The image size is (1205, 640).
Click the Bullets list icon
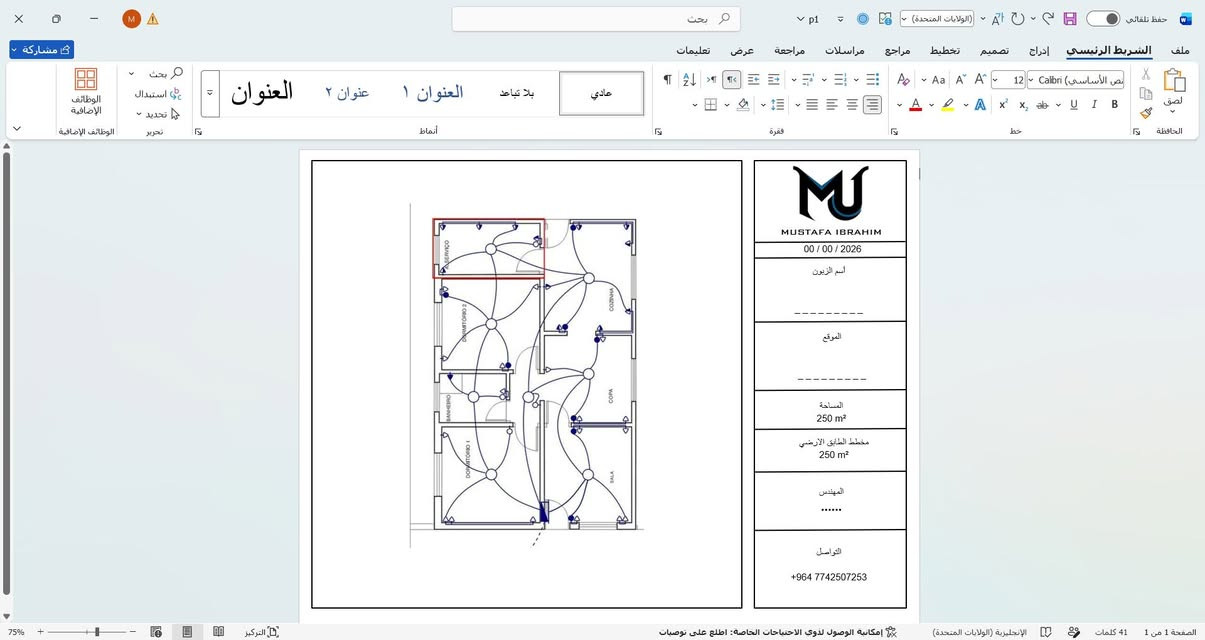pyautogui.click(x=872, y=80)
